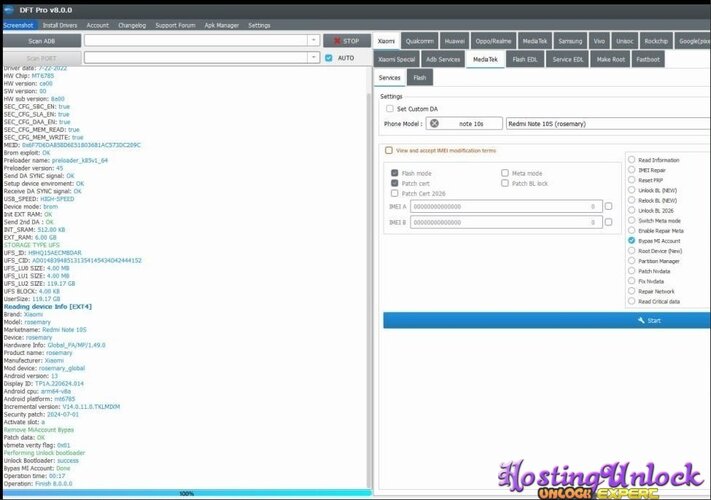Image resolution: width=711 pixels, height=500 pixels.
Task: Select Unlock BL (NEW) radio option
Action: (x=631, y=190)
